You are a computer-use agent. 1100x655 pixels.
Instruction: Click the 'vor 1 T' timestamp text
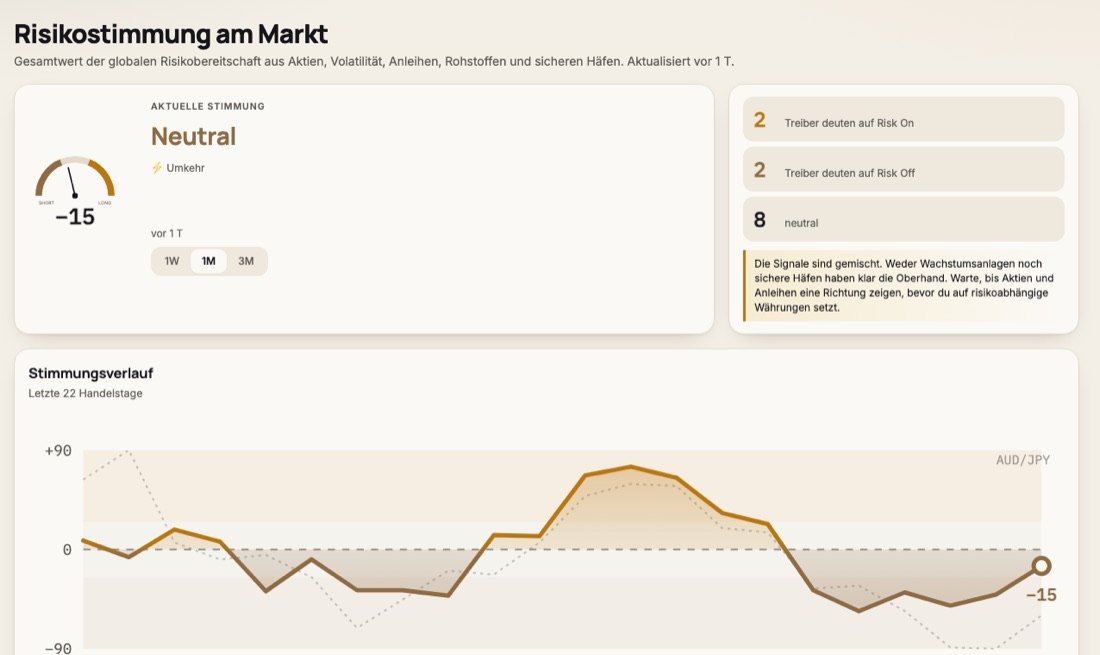coord(167,234)
